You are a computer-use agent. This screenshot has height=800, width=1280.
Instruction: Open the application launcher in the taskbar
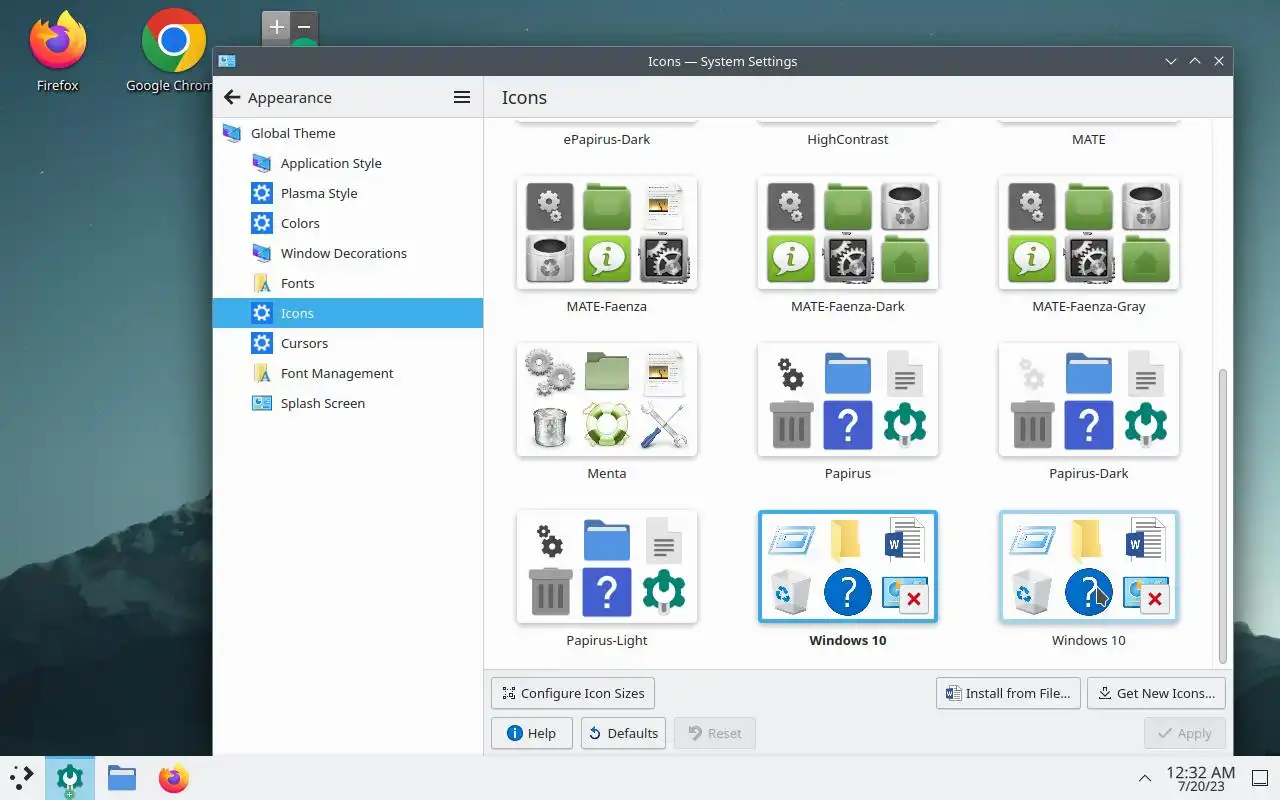(x=22, y=777)
